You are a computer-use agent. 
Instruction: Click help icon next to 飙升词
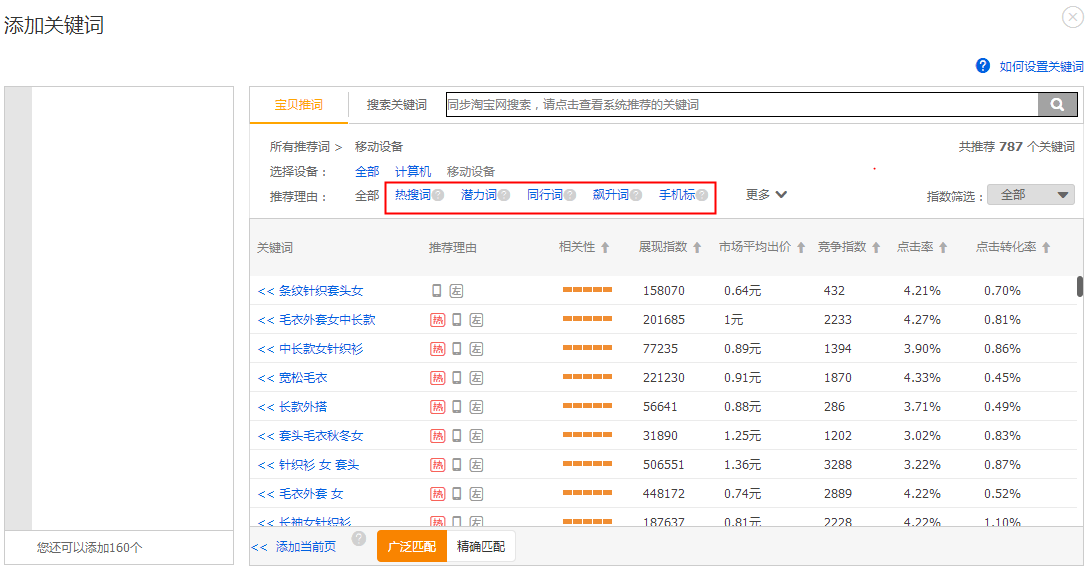(636, 195)
